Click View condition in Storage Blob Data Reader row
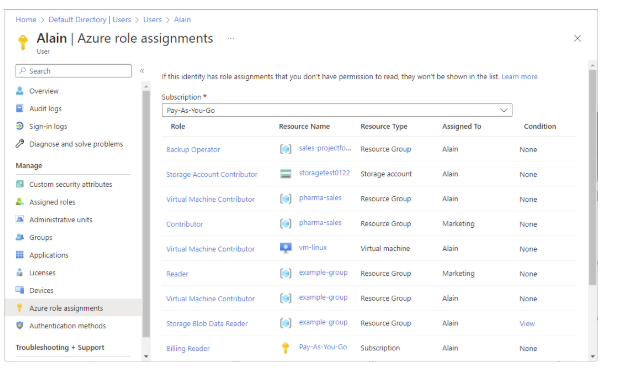Viewport: 622px width, 379px height. coord(527,323)
